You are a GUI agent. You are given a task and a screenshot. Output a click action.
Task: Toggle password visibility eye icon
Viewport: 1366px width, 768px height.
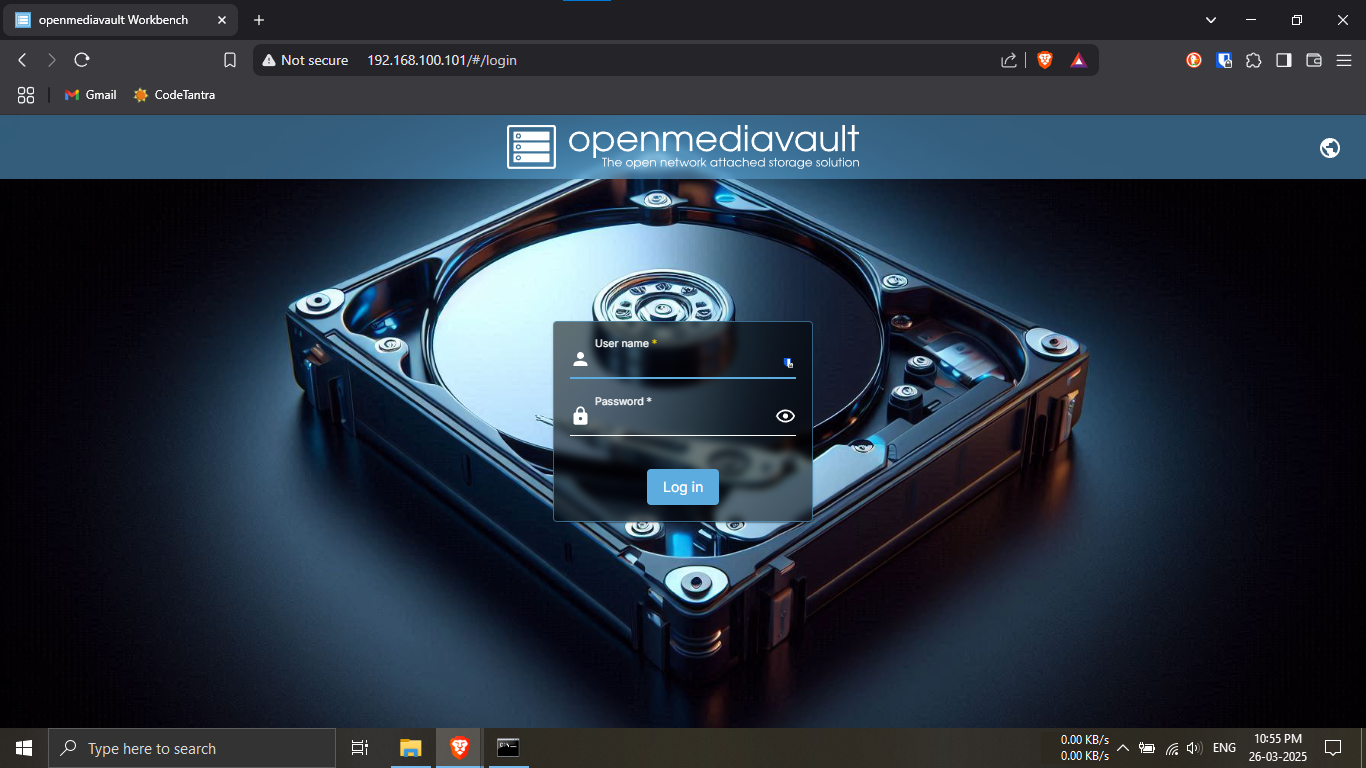(x=785, y=416)
